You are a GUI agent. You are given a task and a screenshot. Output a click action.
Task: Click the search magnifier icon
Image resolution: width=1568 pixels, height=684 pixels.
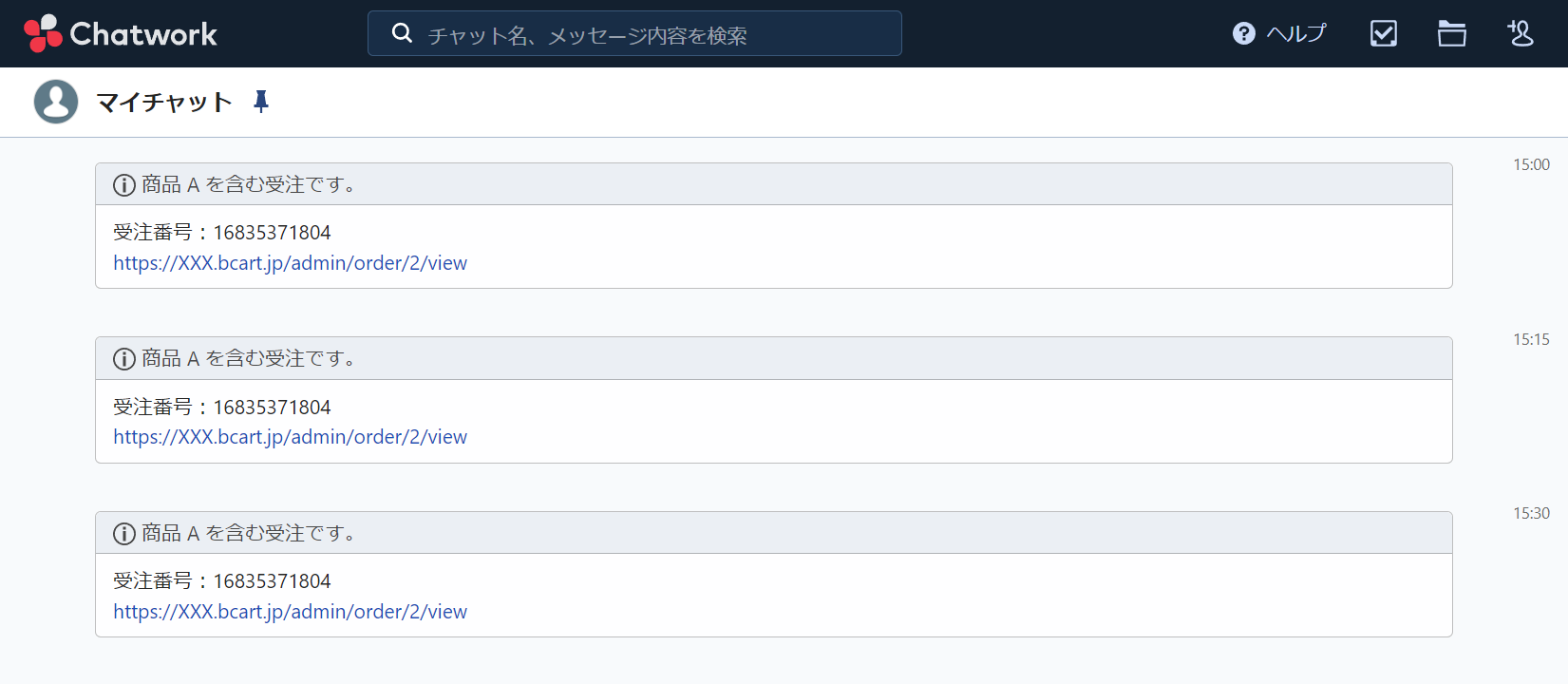point(402,33)
